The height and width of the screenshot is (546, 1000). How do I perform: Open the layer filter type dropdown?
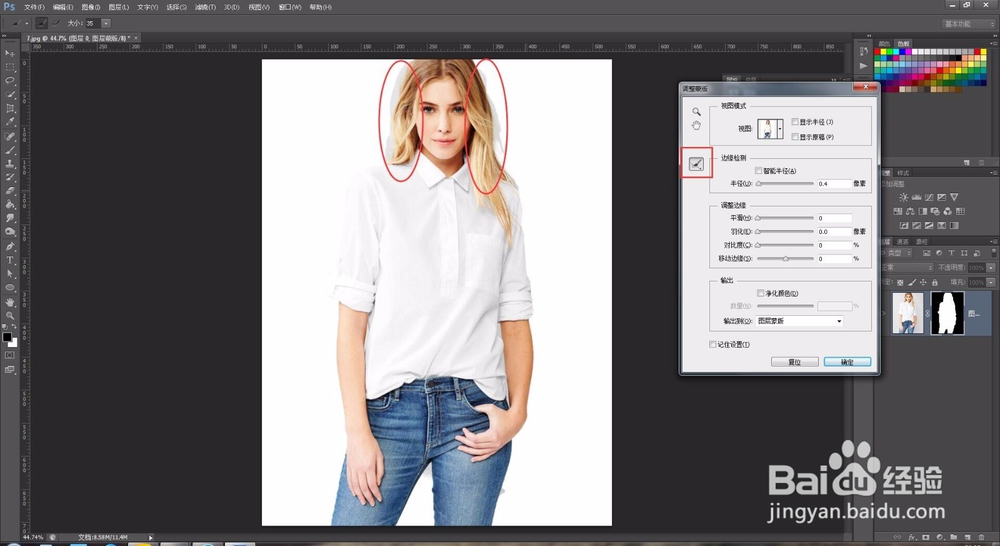tap(901, 253)
